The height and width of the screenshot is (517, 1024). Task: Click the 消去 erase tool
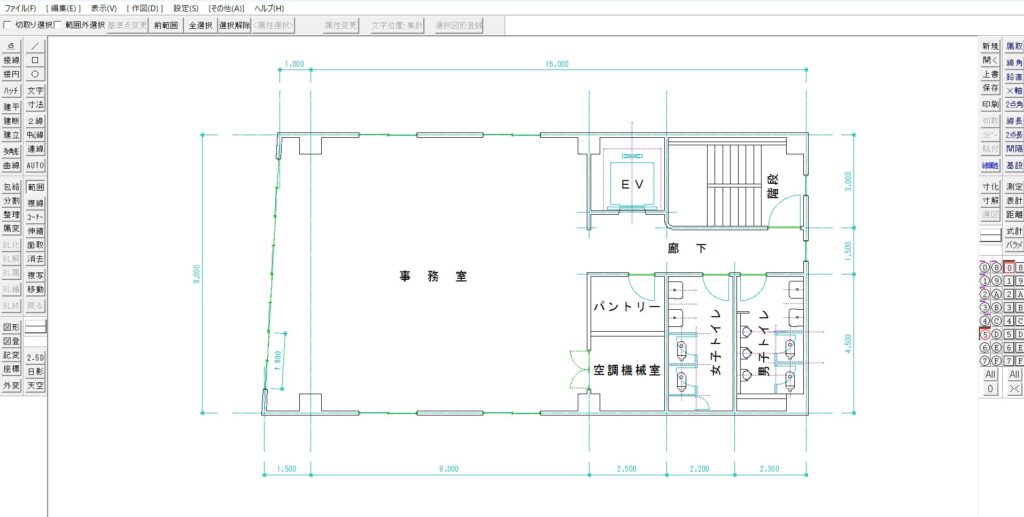click(x=35, y=259)
